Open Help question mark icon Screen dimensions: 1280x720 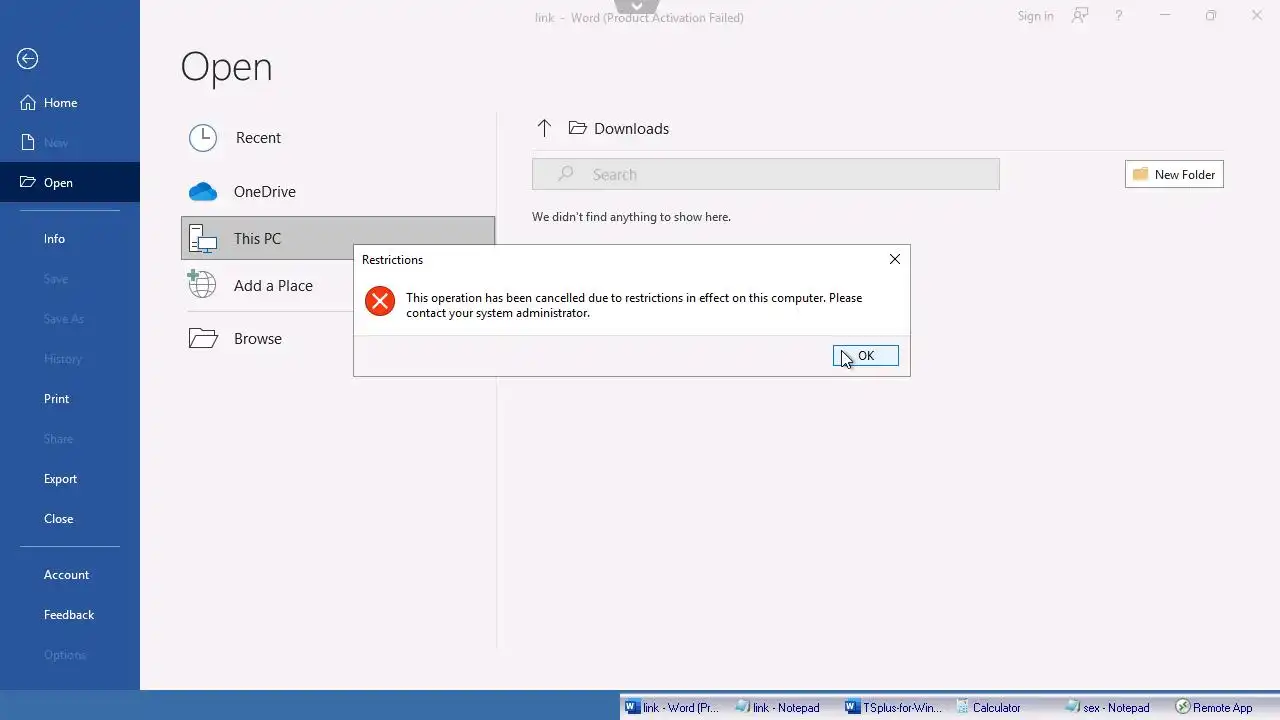1119,16
